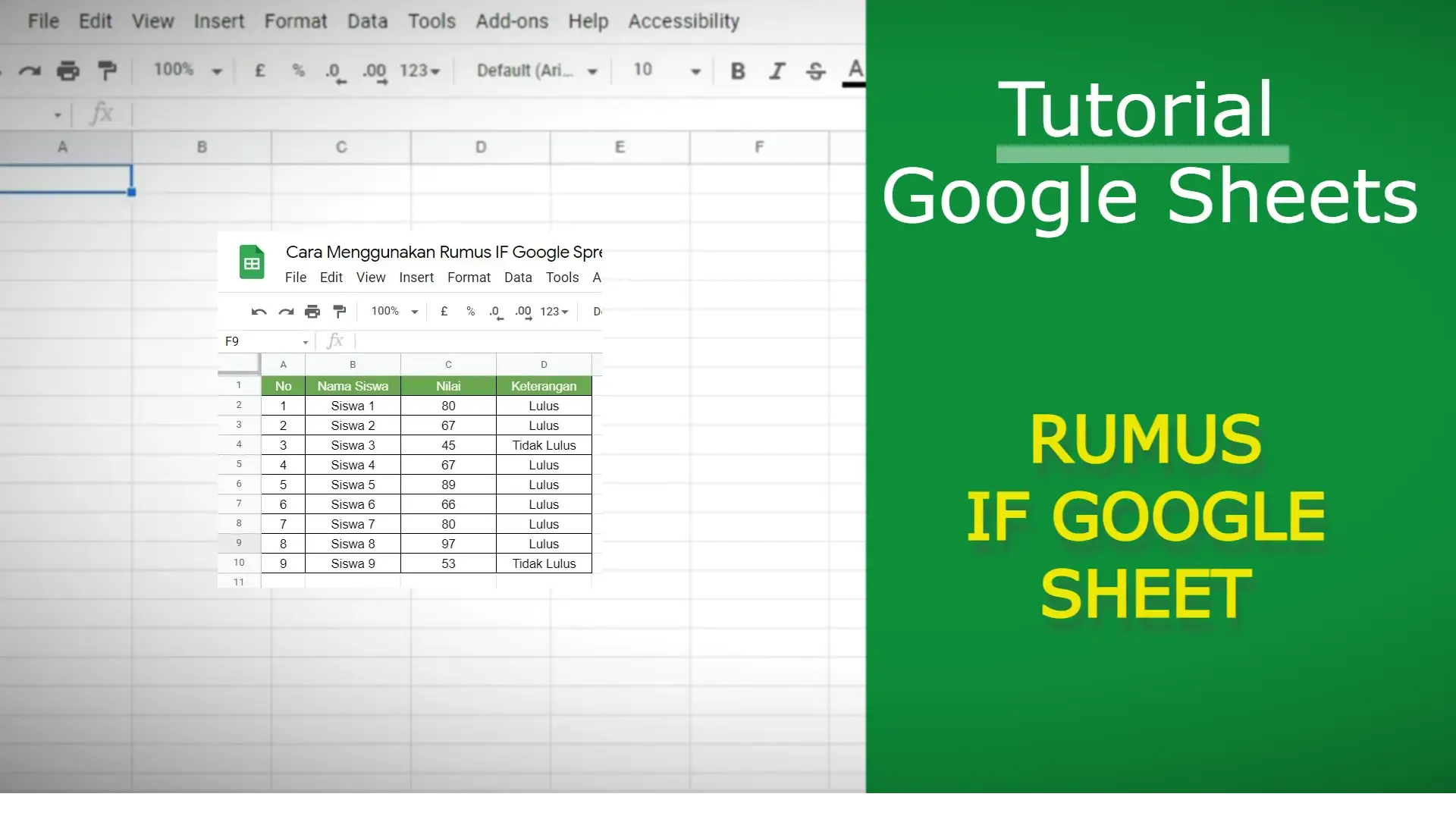
Task: Open Data menu in inset window
Action: 518,278
